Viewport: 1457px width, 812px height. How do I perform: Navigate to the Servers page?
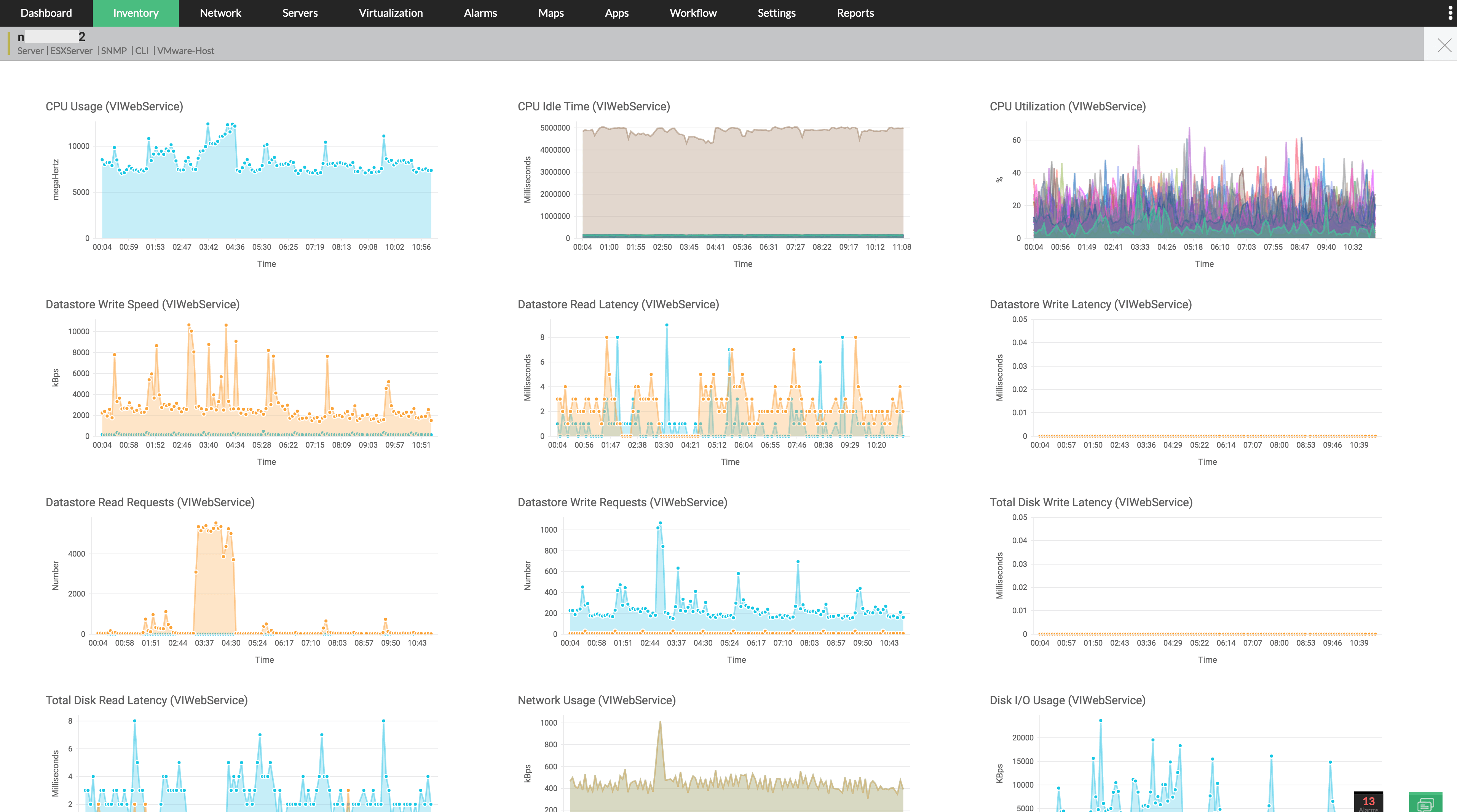click(300, 13)
